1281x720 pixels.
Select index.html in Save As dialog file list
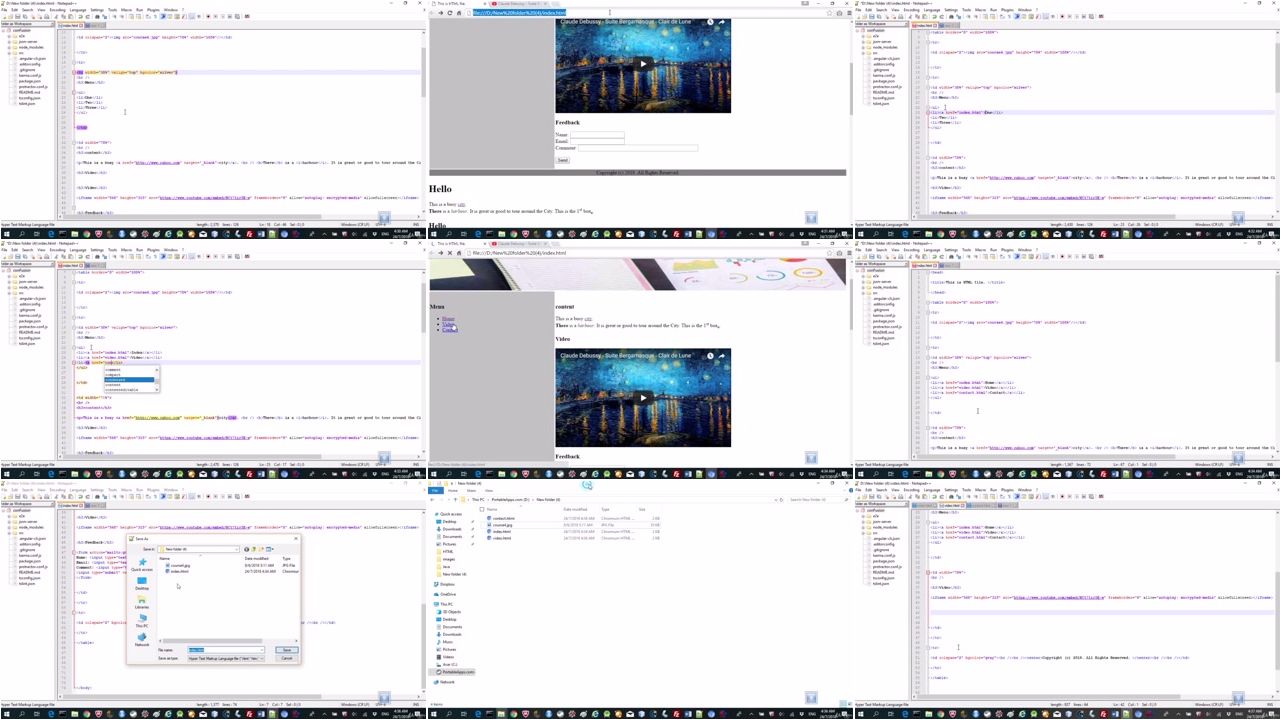pyautogui.click(x=179, y=571)
